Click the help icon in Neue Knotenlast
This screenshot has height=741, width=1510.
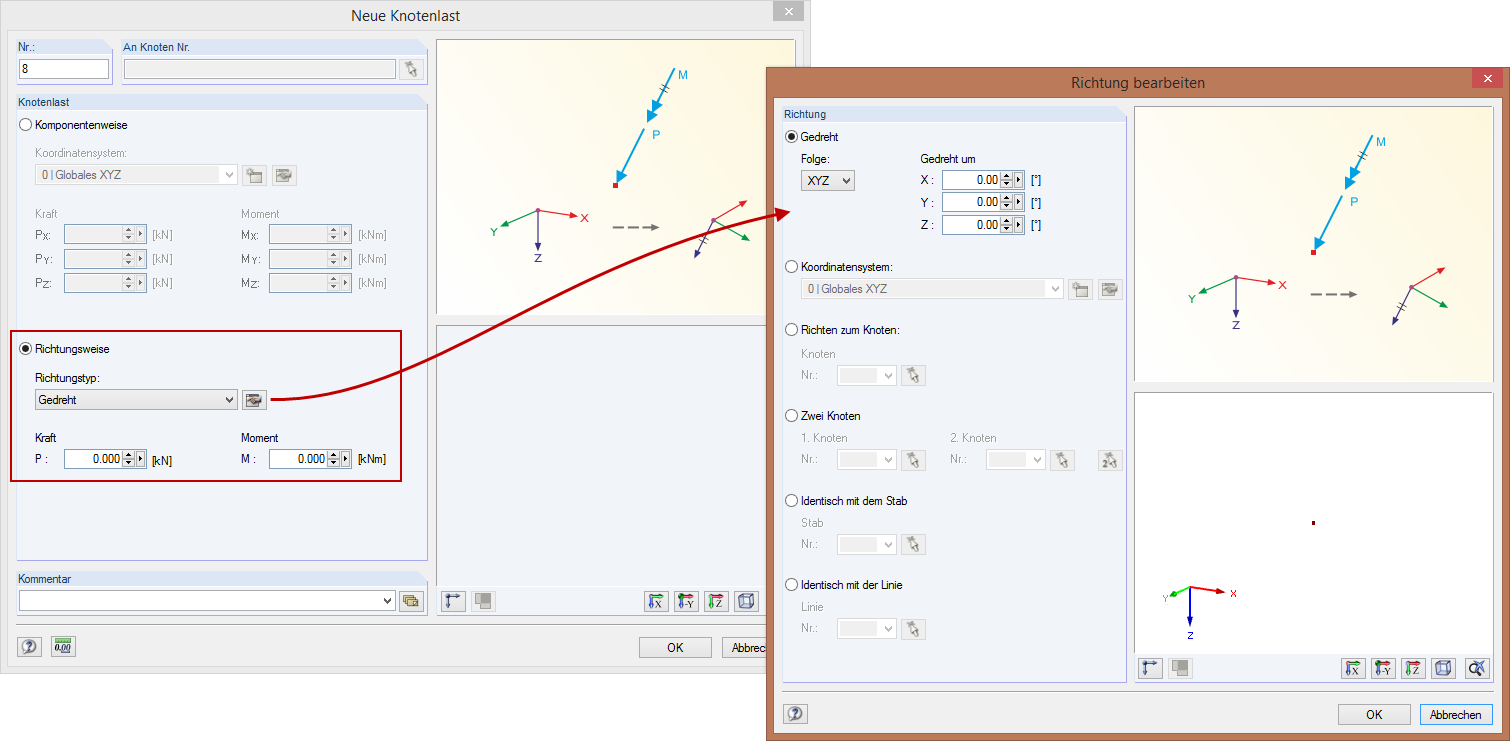coord(30,647)
